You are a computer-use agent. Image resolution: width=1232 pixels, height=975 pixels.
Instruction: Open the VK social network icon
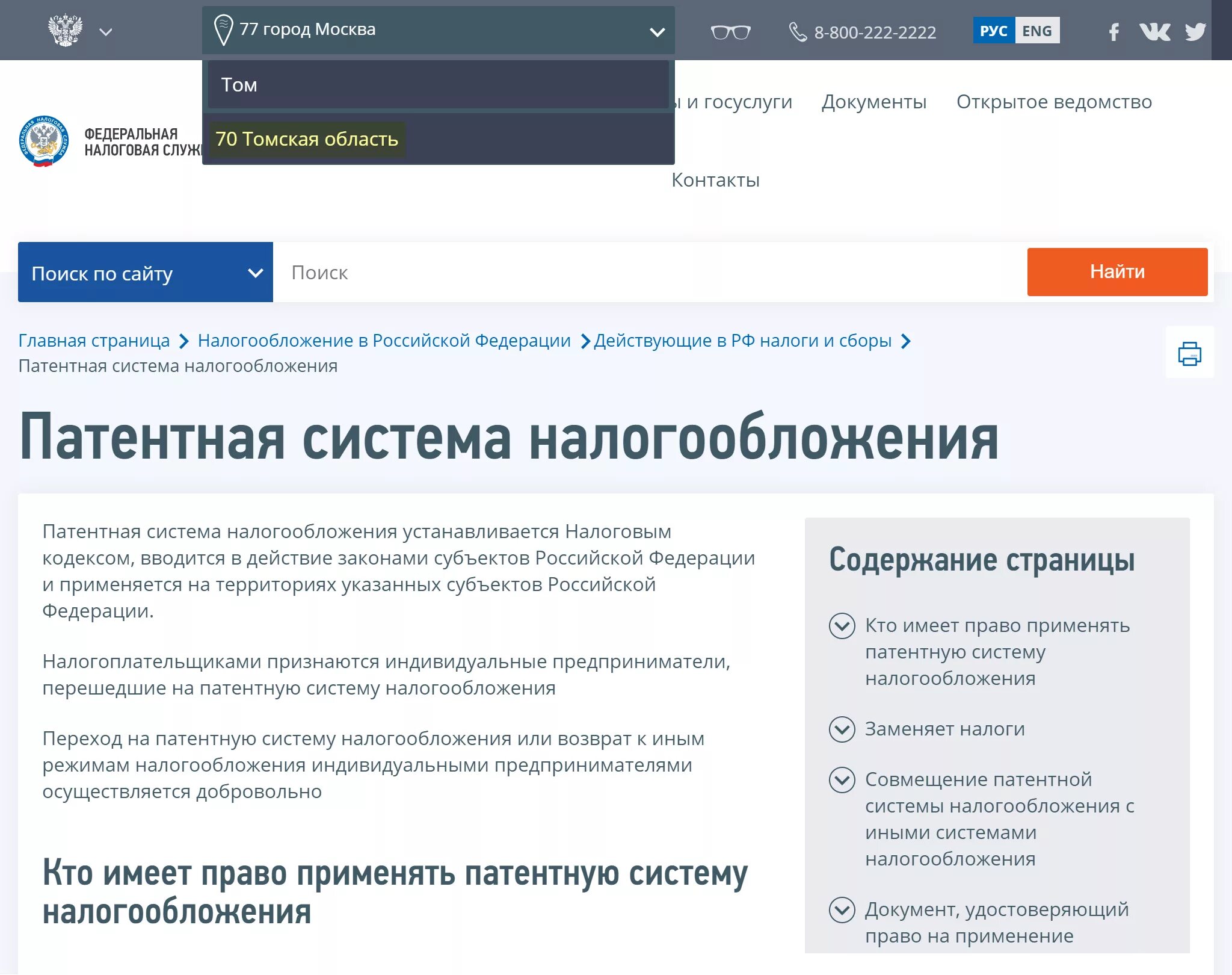(1154, 32)
